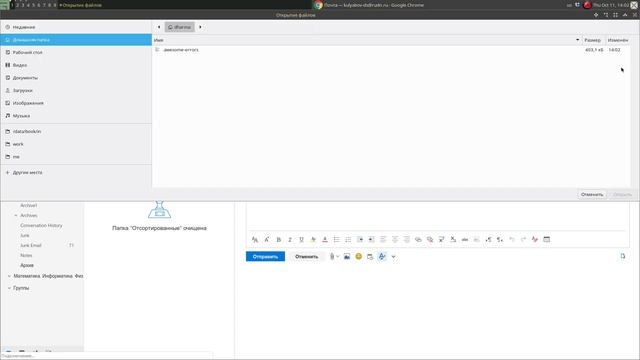Viewport: 640px width, 360px height.
Task: Align message text to the right
Action: click(x=407, y=240)
